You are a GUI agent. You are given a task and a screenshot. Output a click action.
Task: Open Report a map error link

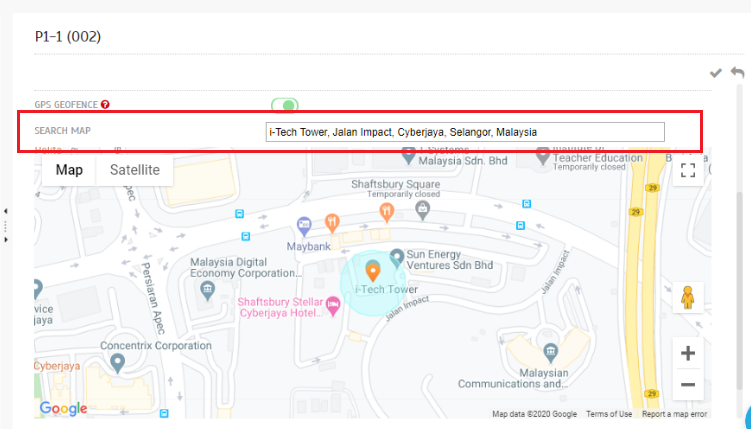674,414
